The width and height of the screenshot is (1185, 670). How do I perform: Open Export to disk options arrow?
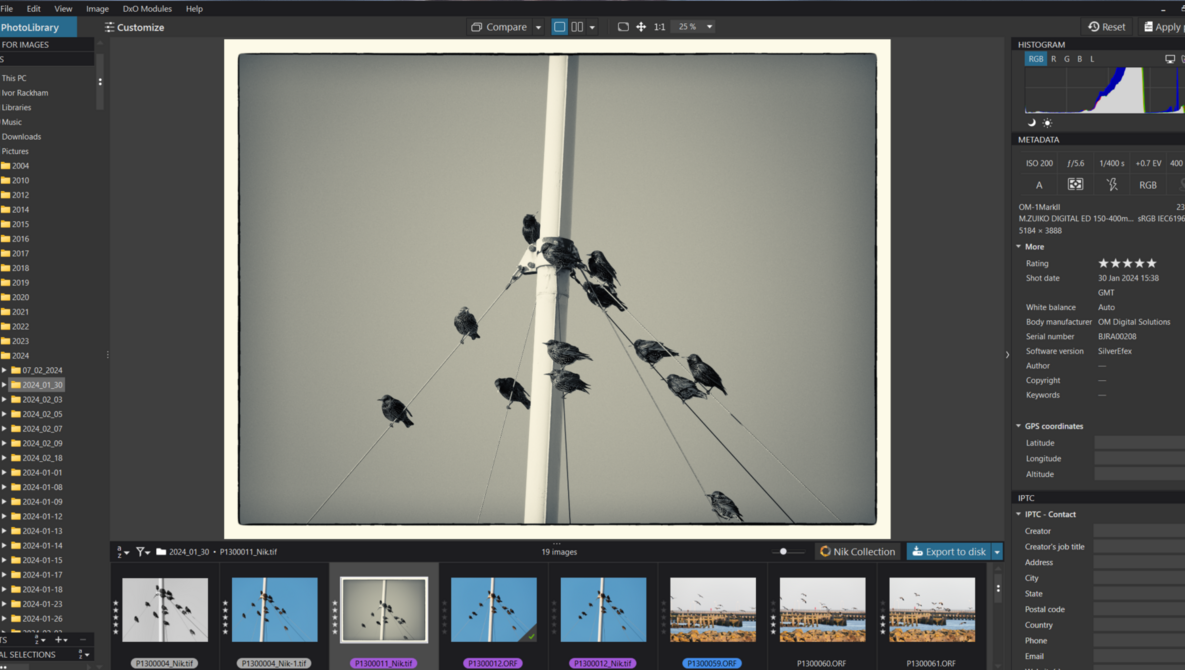point(997,551)
